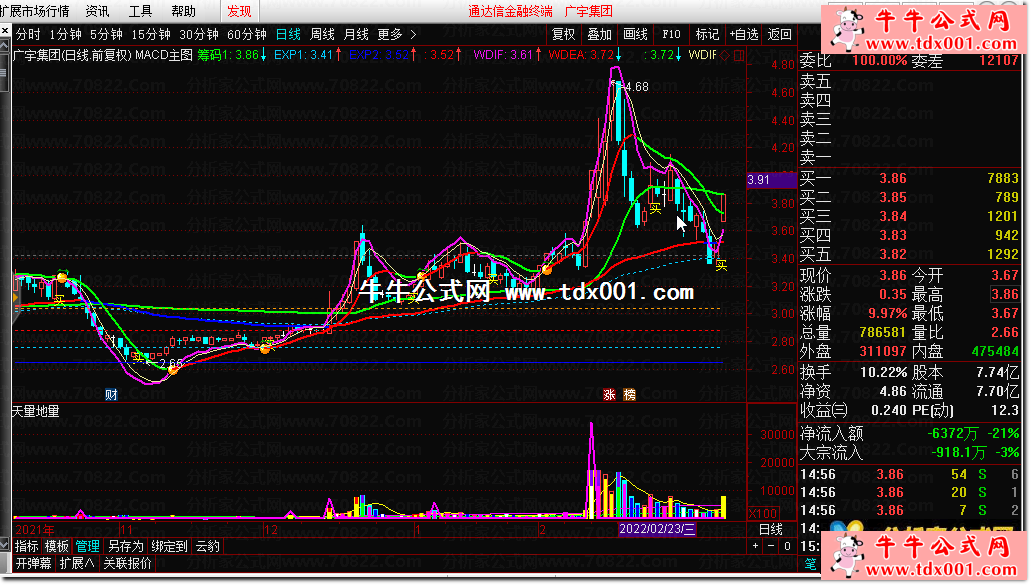Click the WDIF: 3.61 legend value
The height and width of the screenshot is (585, 1032).
pos(503,55)
